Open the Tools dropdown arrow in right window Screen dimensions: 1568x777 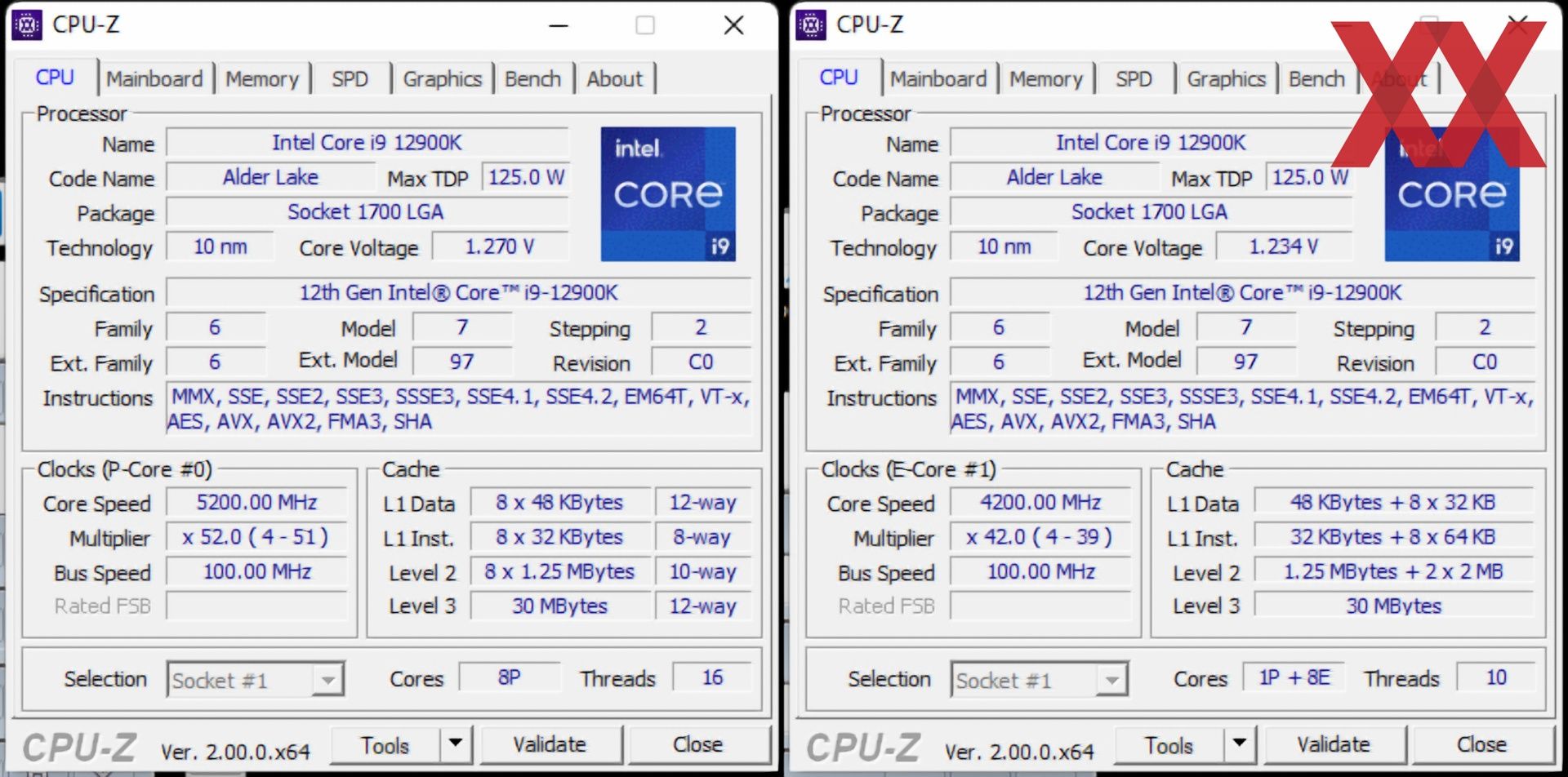(x=1240, y=744)
